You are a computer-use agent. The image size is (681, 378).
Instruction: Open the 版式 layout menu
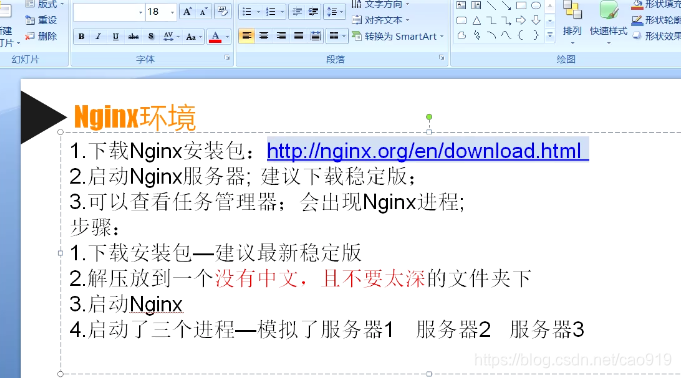coord(45,4)
